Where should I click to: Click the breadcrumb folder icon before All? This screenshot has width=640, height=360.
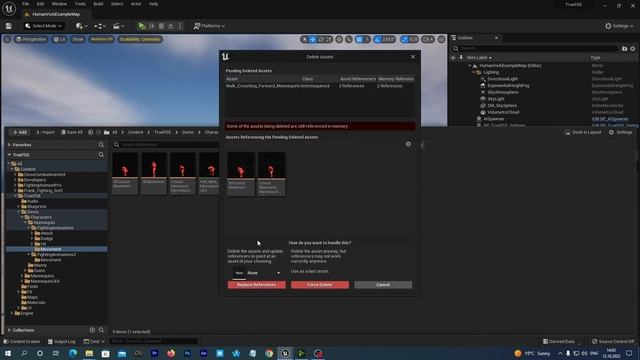click(x=107, y=132)
